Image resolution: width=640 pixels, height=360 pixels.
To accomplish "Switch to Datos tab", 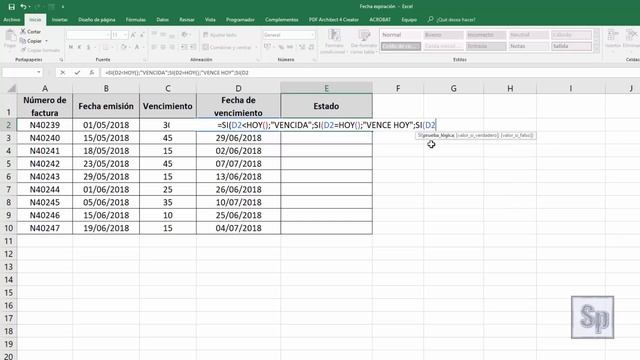I will (162, 20).
